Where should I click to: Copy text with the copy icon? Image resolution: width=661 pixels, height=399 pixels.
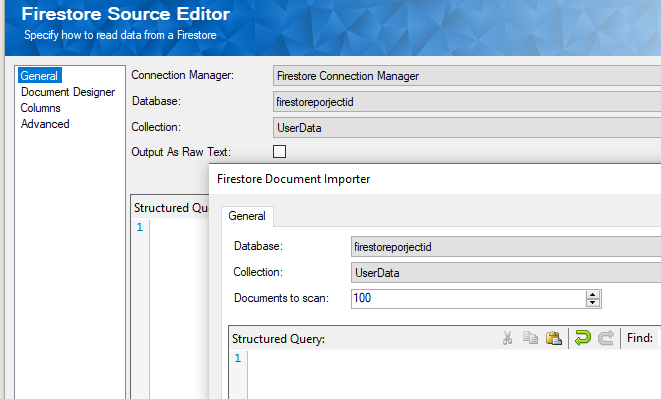click(530, 338)
